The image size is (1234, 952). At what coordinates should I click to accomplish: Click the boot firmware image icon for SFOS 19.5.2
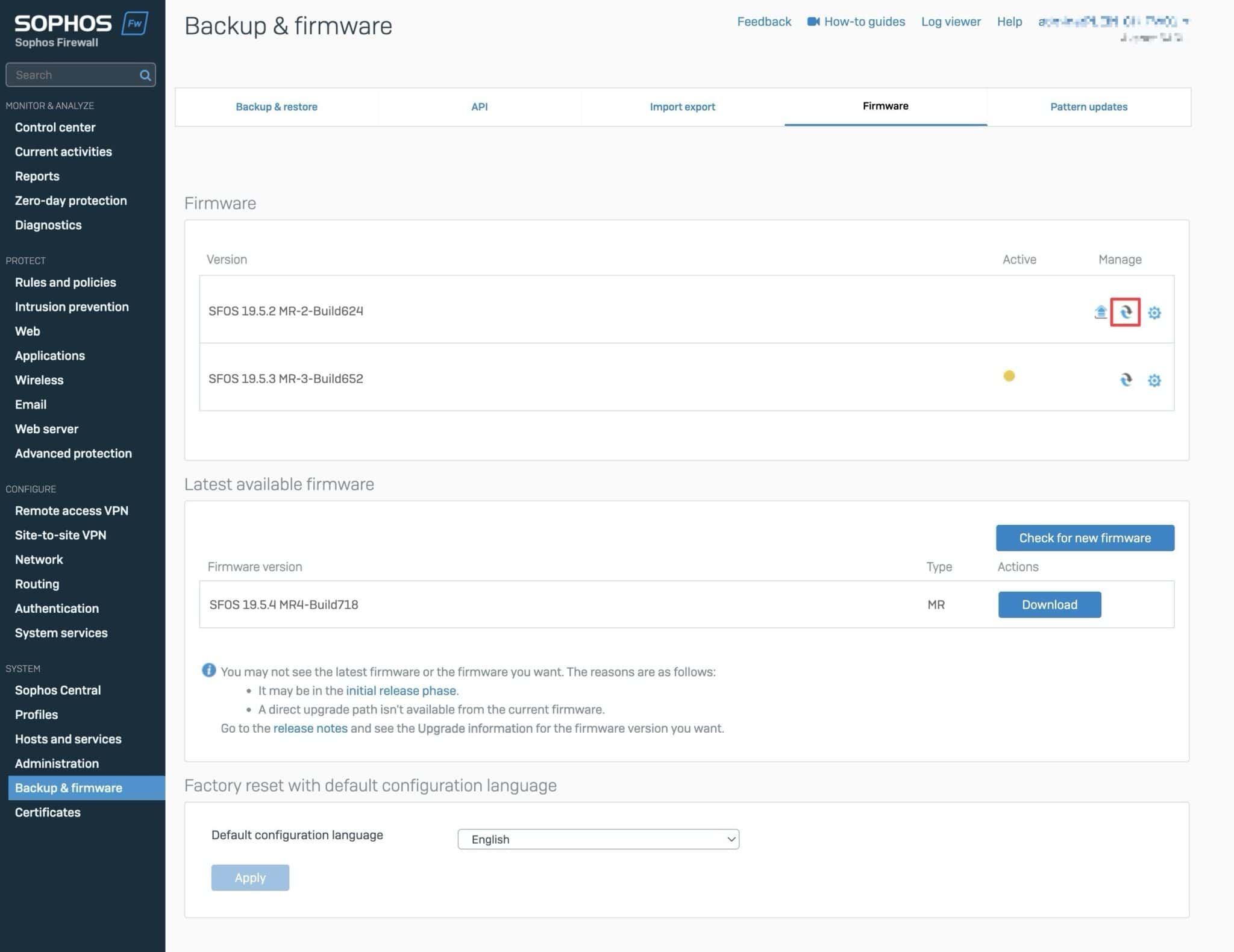(x=1100, y=312)
